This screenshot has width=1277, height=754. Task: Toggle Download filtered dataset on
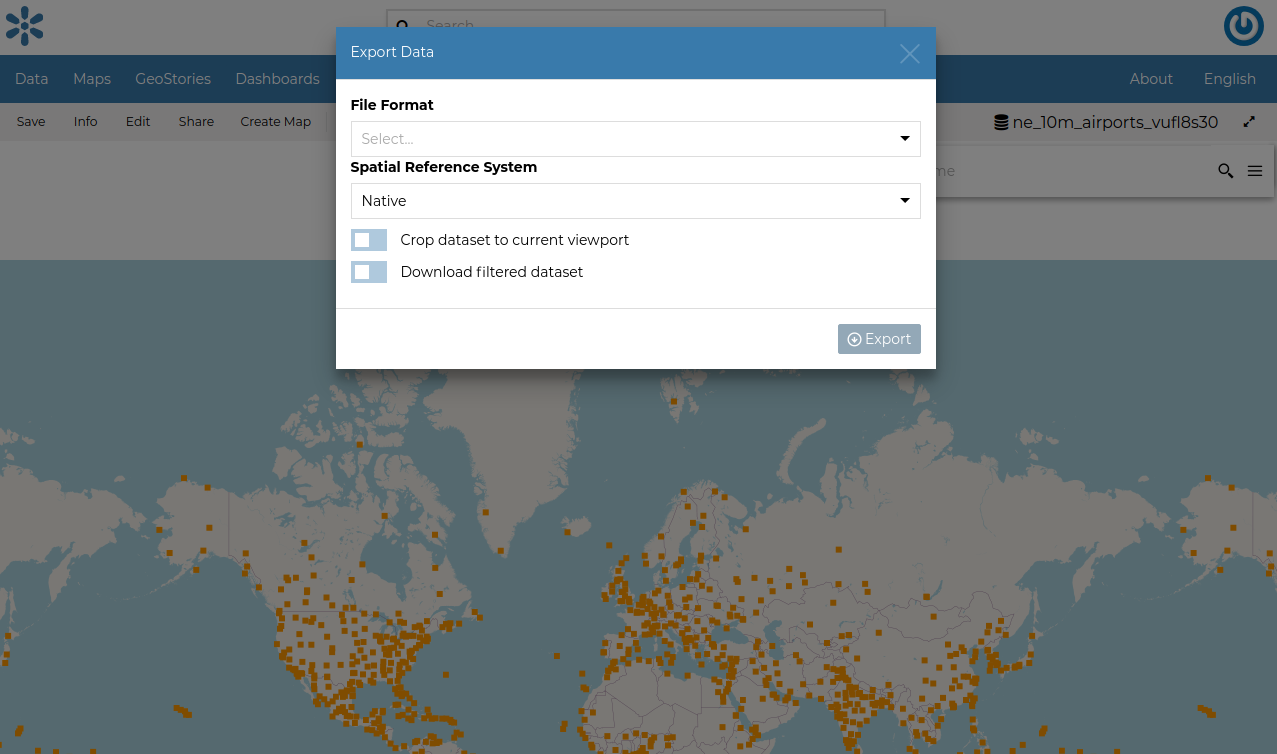pyautogui.click(x=368, y=272)
